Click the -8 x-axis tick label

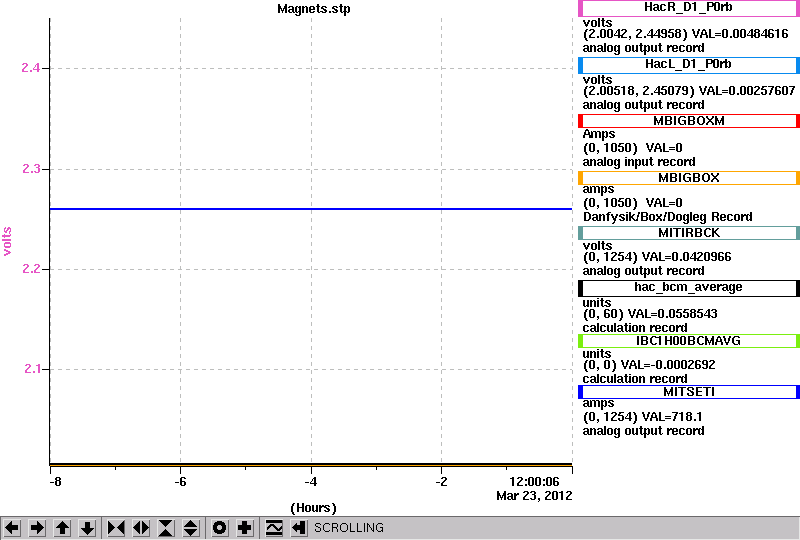55,482
